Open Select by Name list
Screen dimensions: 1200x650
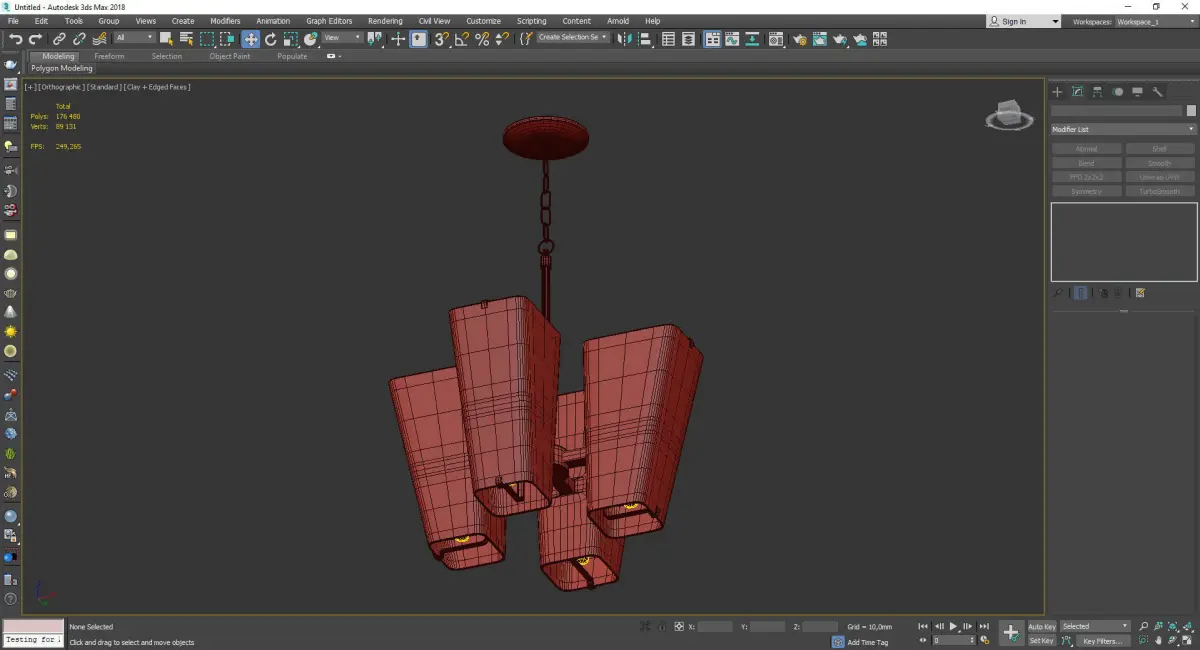click(186, 39)
